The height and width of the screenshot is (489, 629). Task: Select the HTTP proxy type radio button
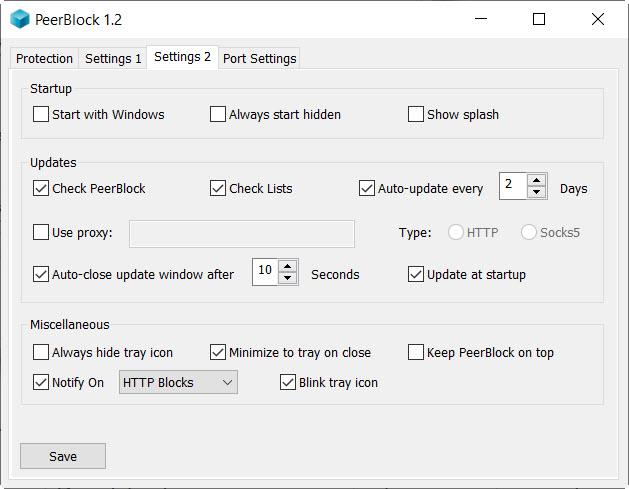pos(456,233)
